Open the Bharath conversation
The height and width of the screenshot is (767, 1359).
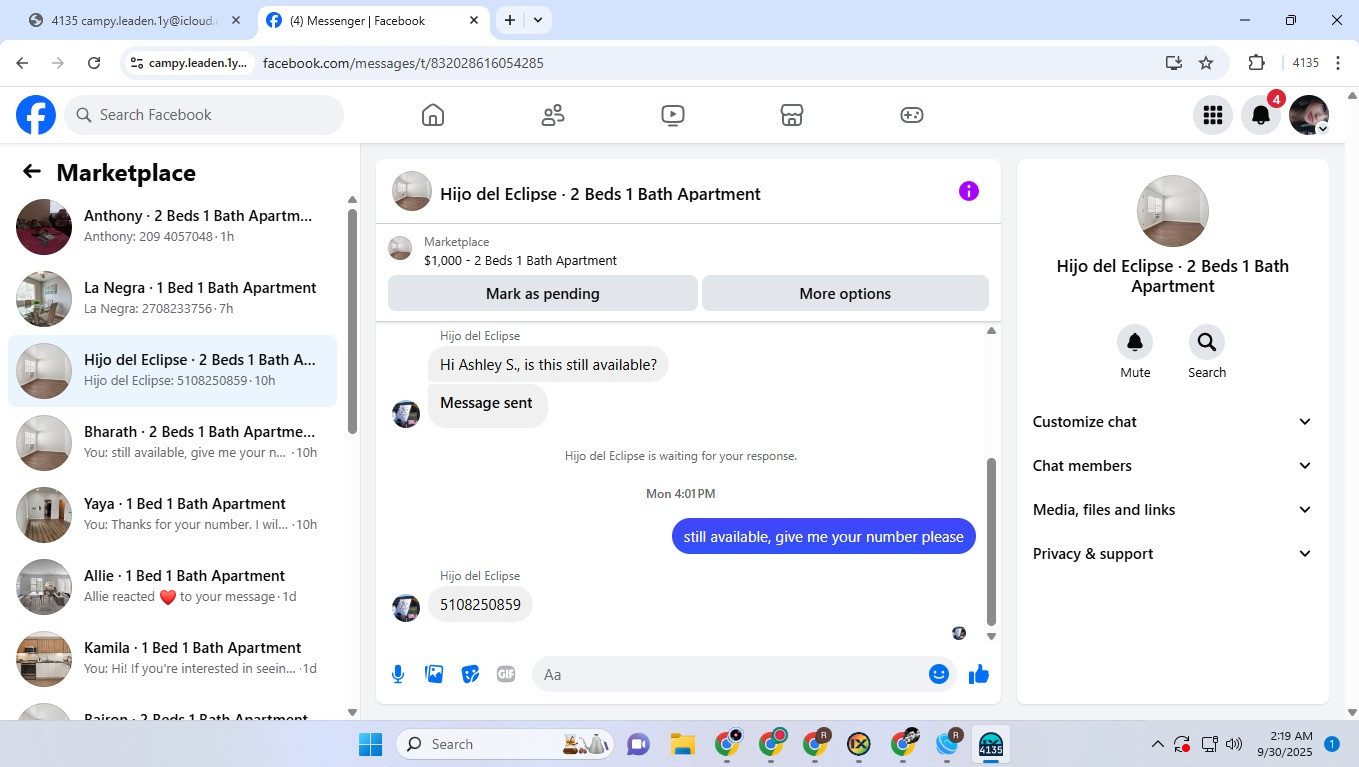(172, 443)
